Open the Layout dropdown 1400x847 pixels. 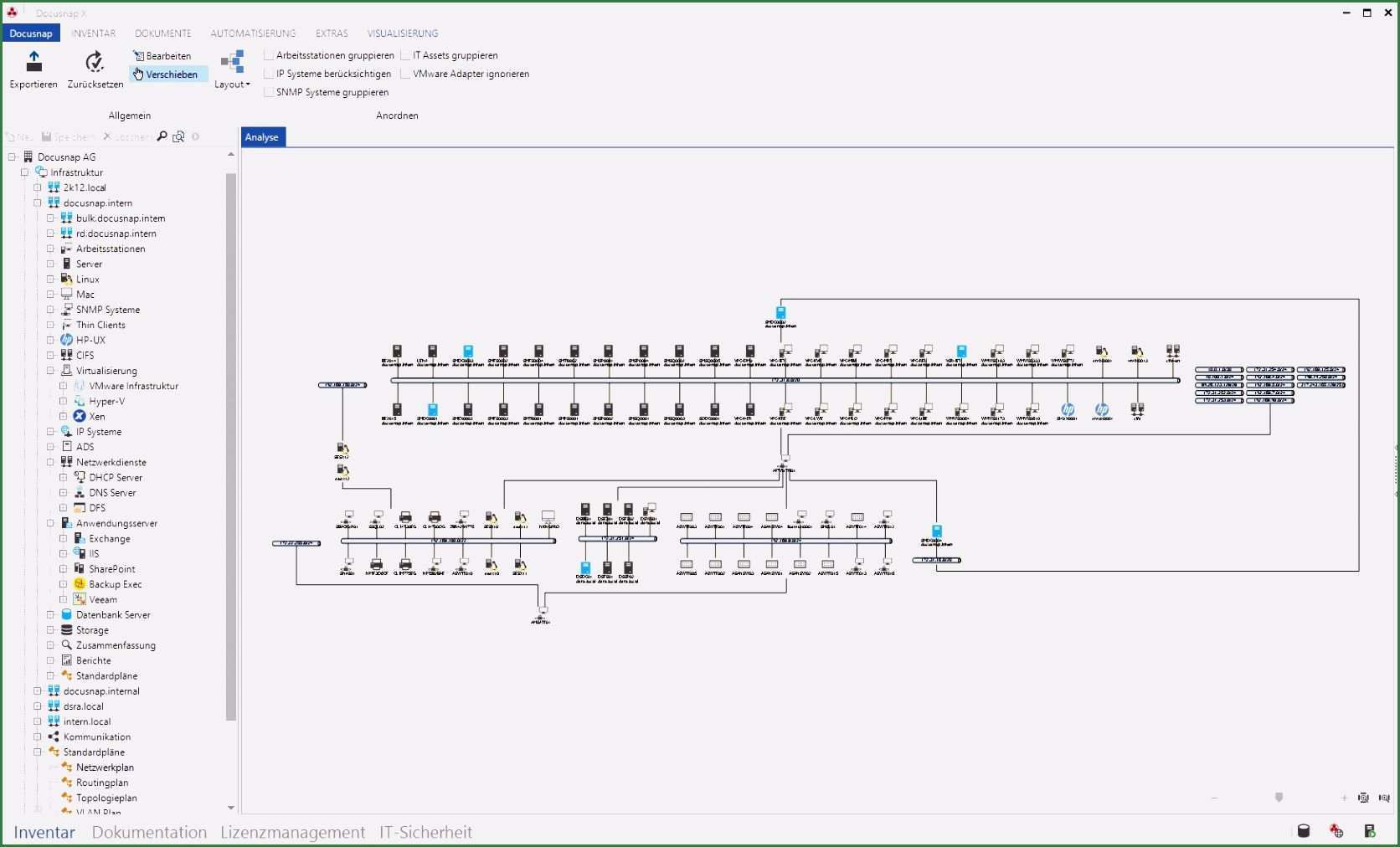pyautogui.click(x=232, y=70)
